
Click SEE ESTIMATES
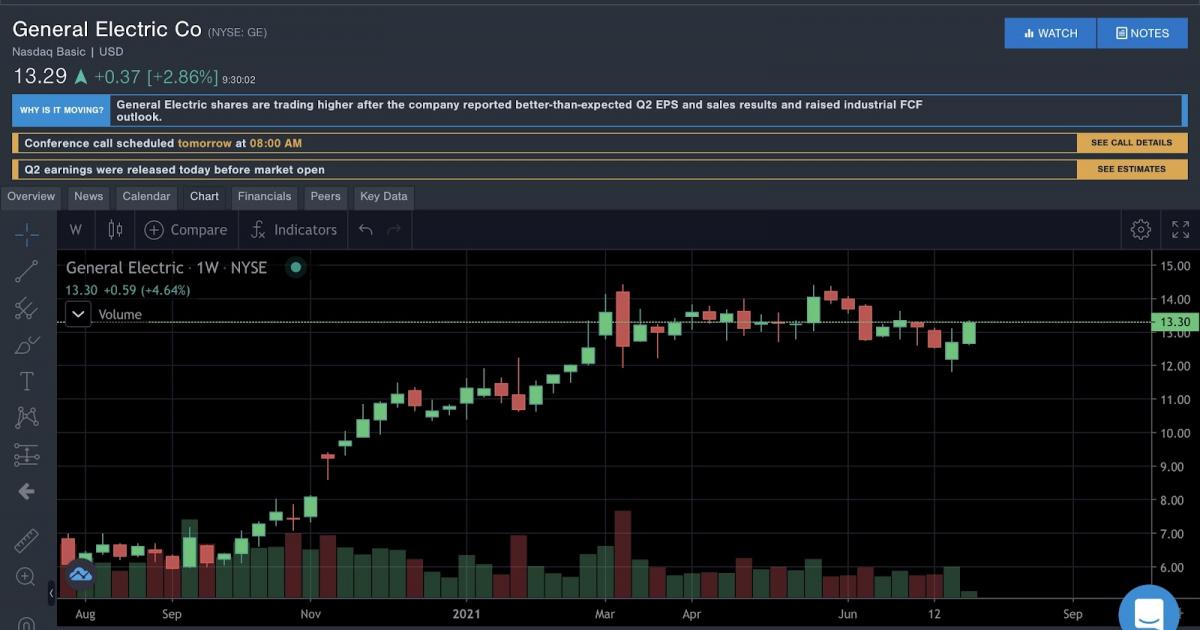1132,169
